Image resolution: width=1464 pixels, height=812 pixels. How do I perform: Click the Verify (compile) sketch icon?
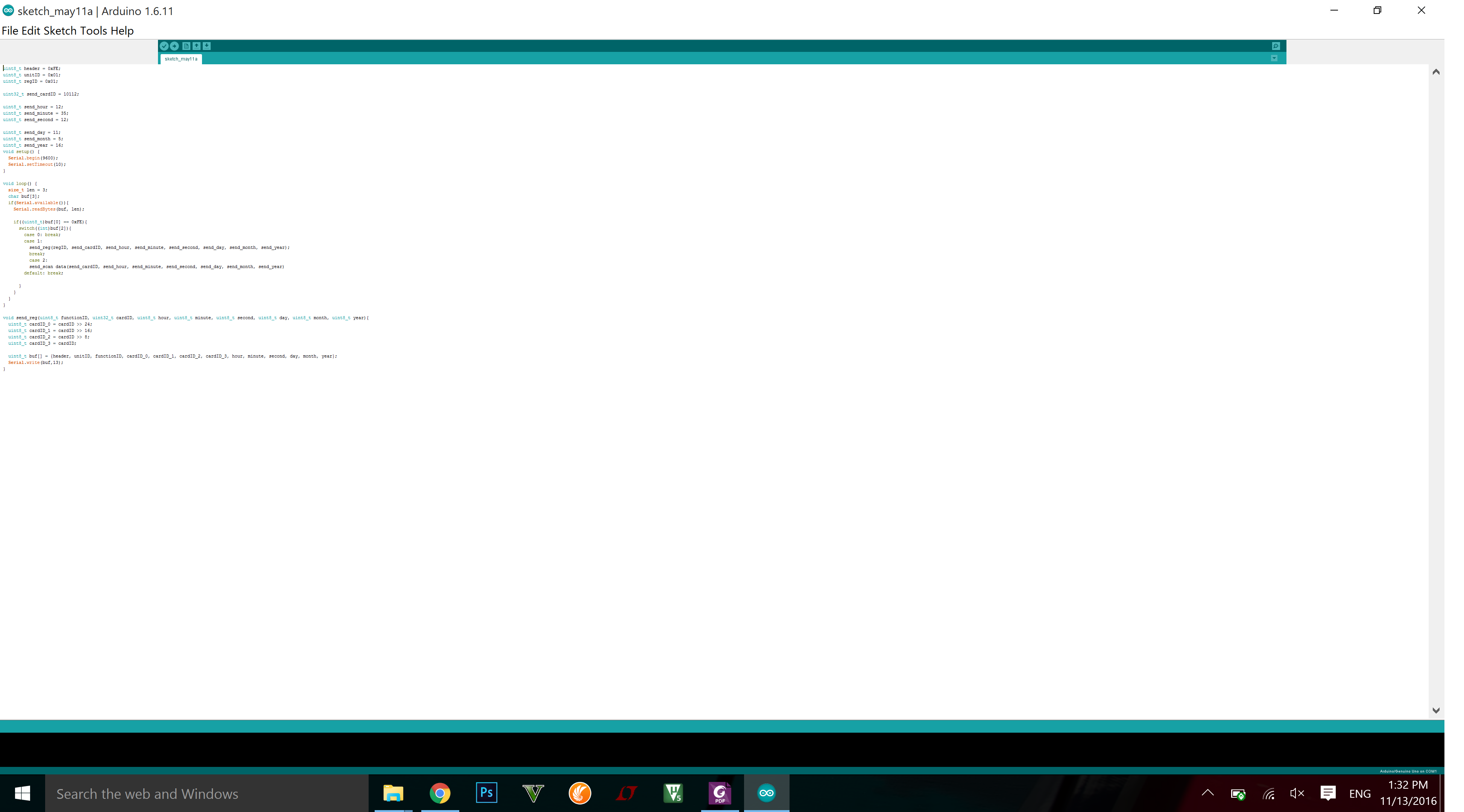pos(164,46)
